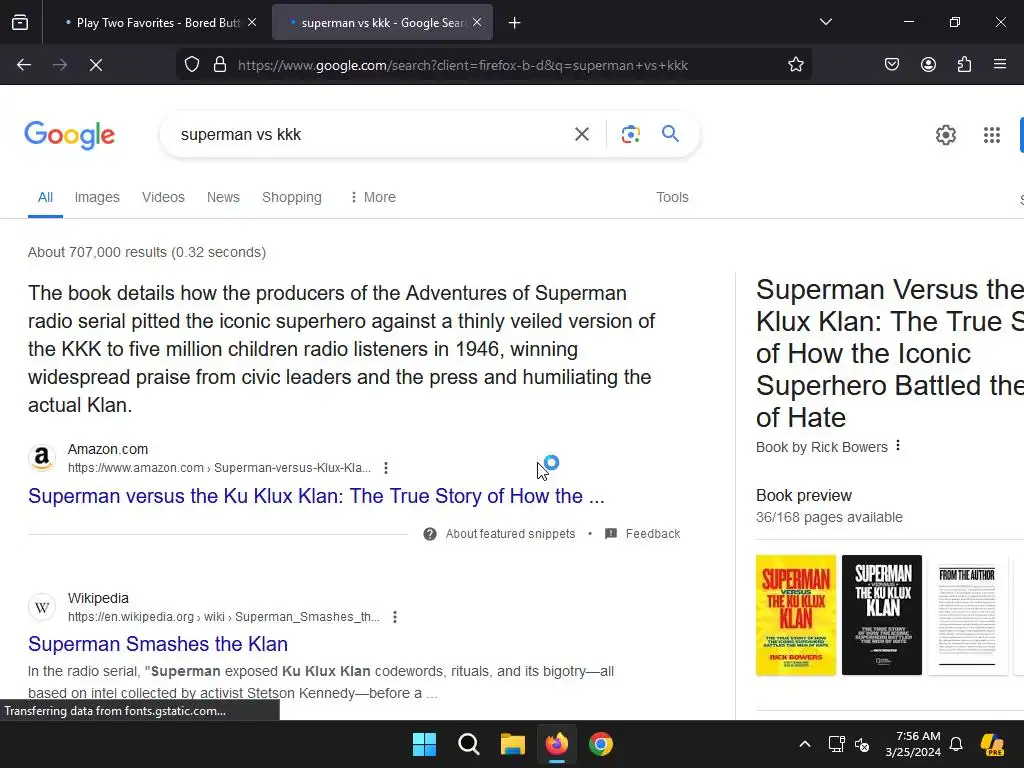List all open tabs dropdown
The image size is (1024, 768).
(825, 22)
